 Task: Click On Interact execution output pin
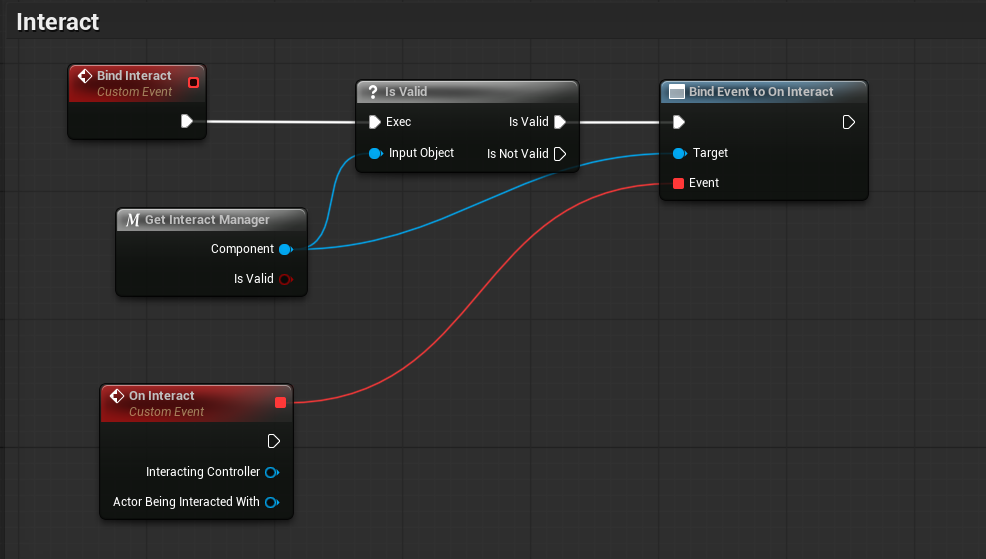click(x=273, y=441)
